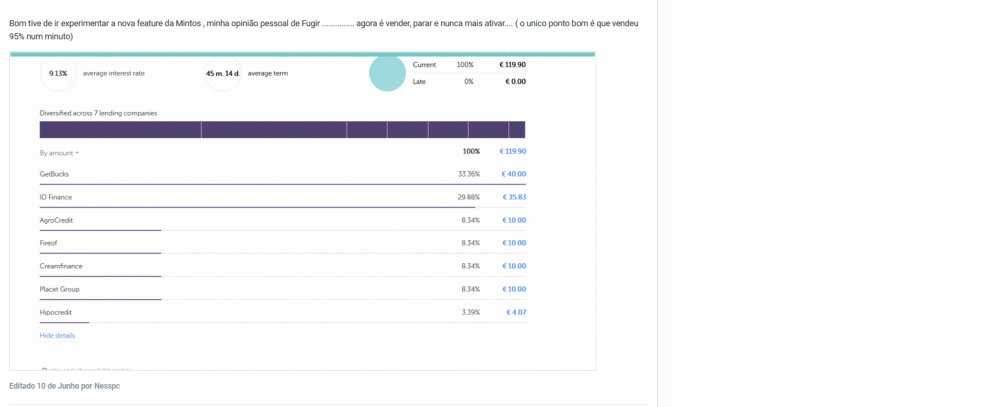Click the ID Finance lending company name
The width and height of the screenshot is (1000, 407).
(56, 197)
